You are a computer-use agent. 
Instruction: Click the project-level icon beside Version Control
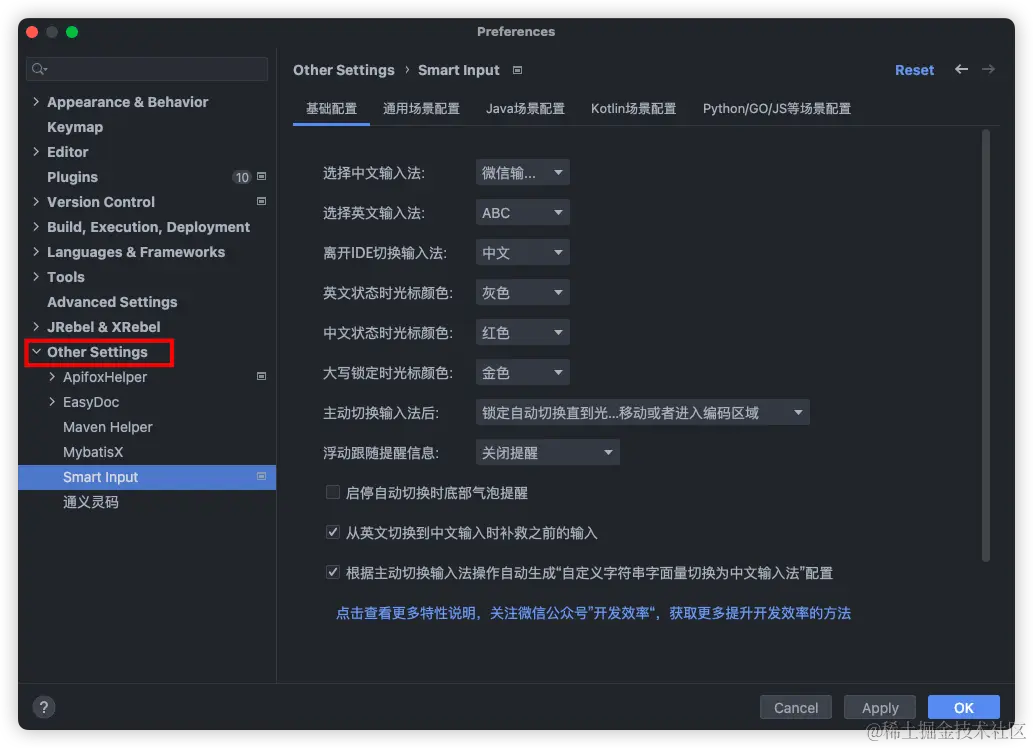click(262, 202)
